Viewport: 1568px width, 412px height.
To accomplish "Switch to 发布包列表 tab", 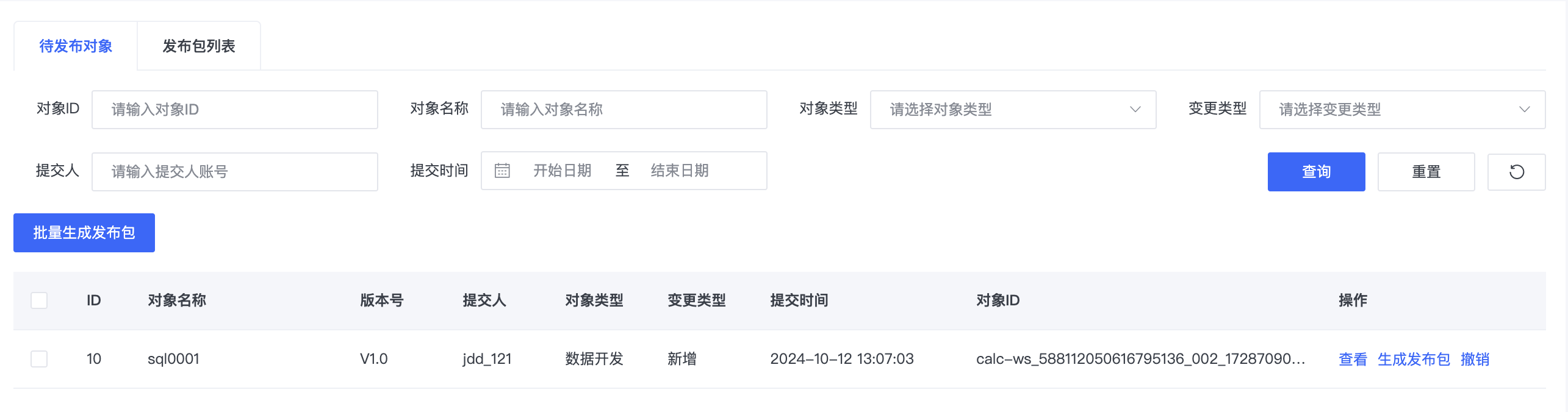I will [199, 46].
